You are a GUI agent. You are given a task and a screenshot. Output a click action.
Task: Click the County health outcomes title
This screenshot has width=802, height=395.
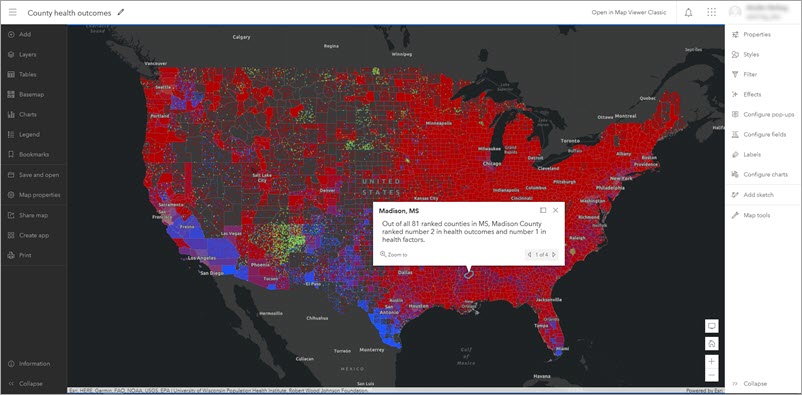point(69,13)
